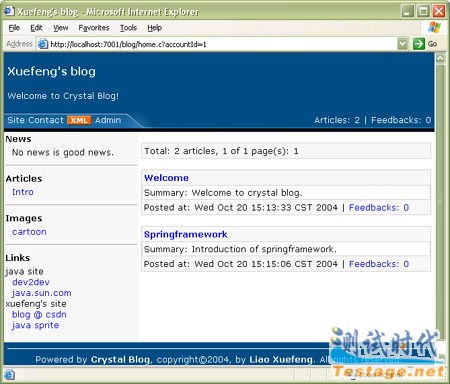Open the Welcome article link
This screenshot has height=384, width=450.
166,178
